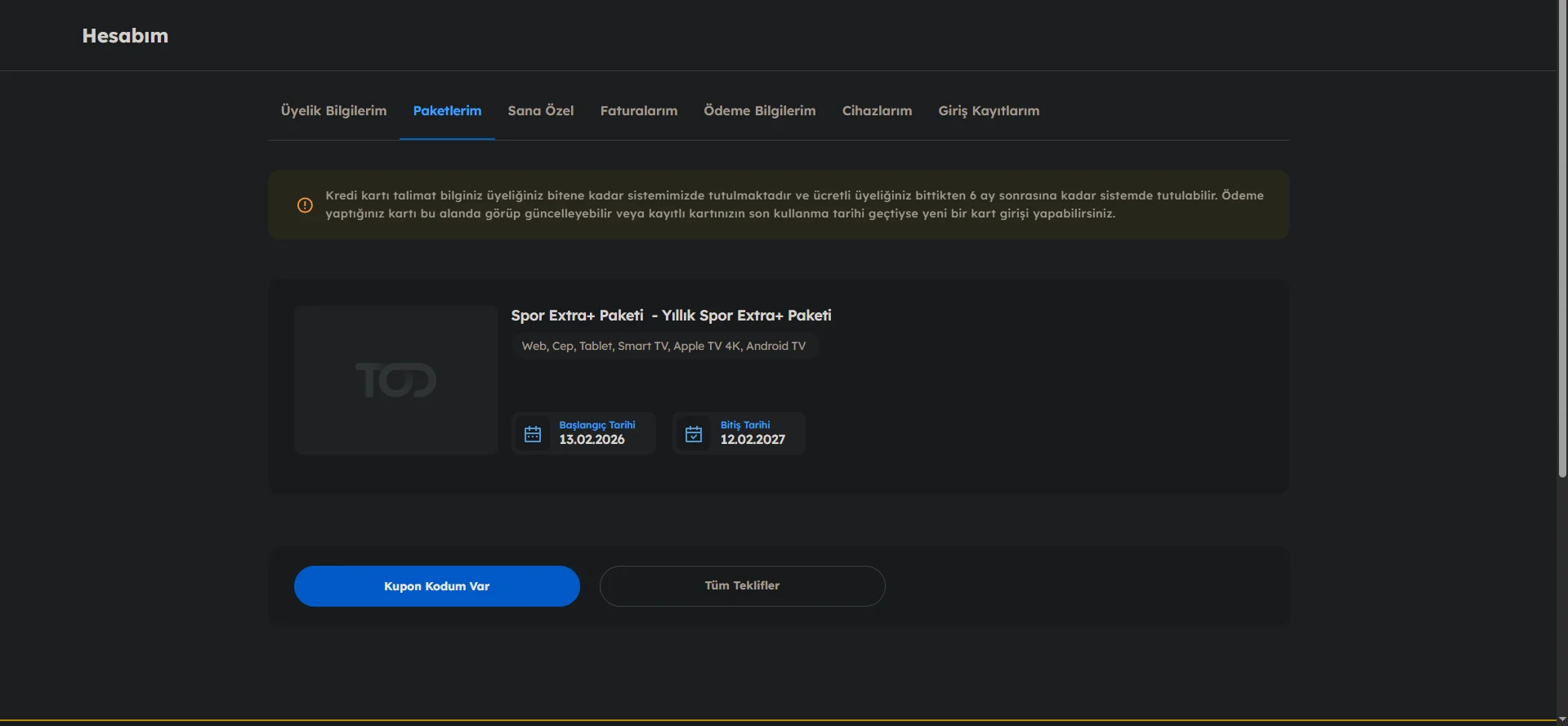The image size is (1568, 726).
Task: Click the Hesabım page heading
Action: [x=125, y=36]
